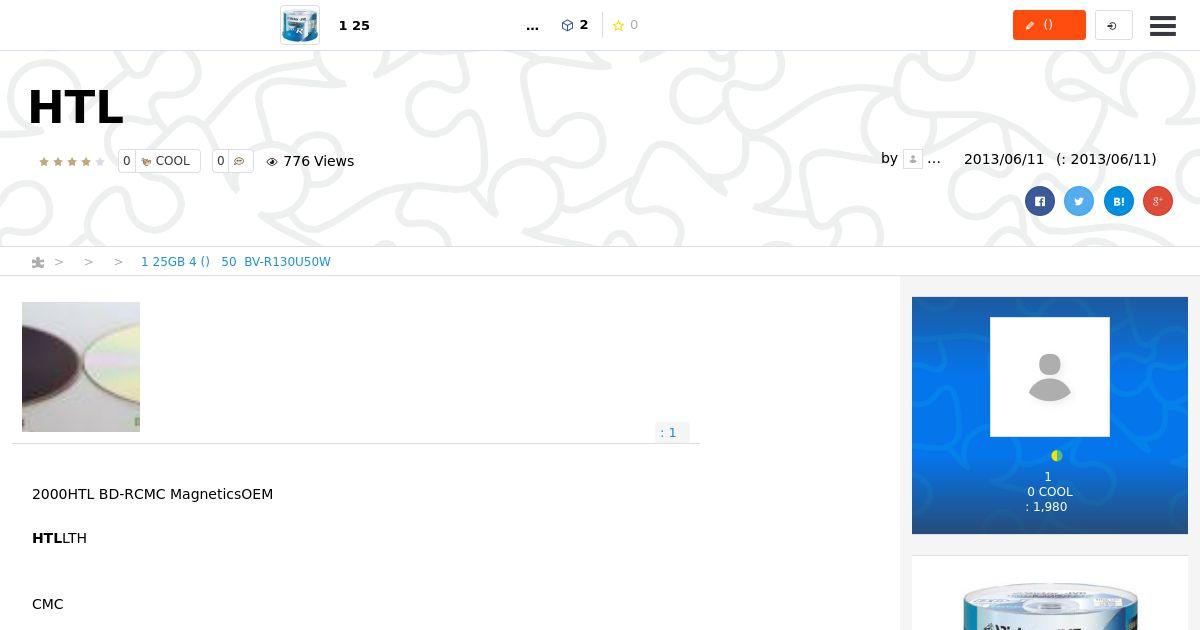Click the author avatar next to 'by'
Viewport: 1200px width, 630px height.
click(912, 159)
